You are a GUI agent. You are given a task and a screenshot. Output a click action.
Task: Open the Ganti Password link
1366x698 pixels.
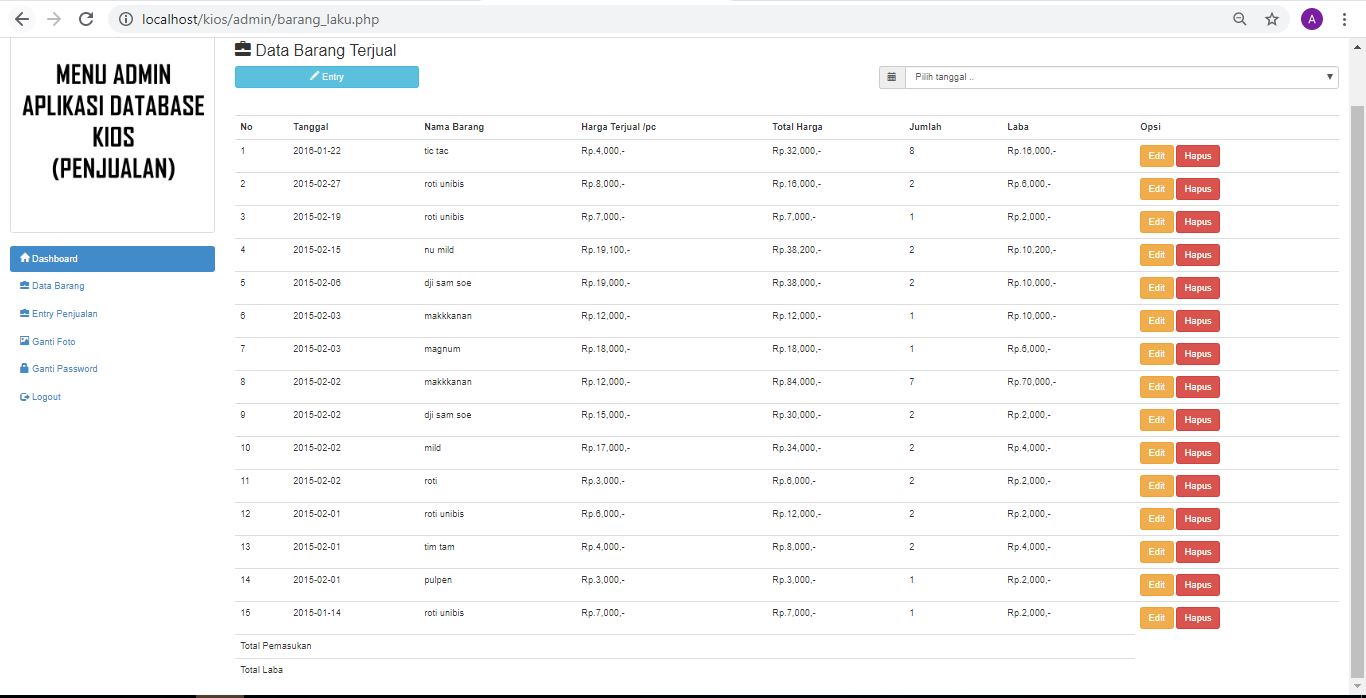pyautogui.click(x=64, y=369)
